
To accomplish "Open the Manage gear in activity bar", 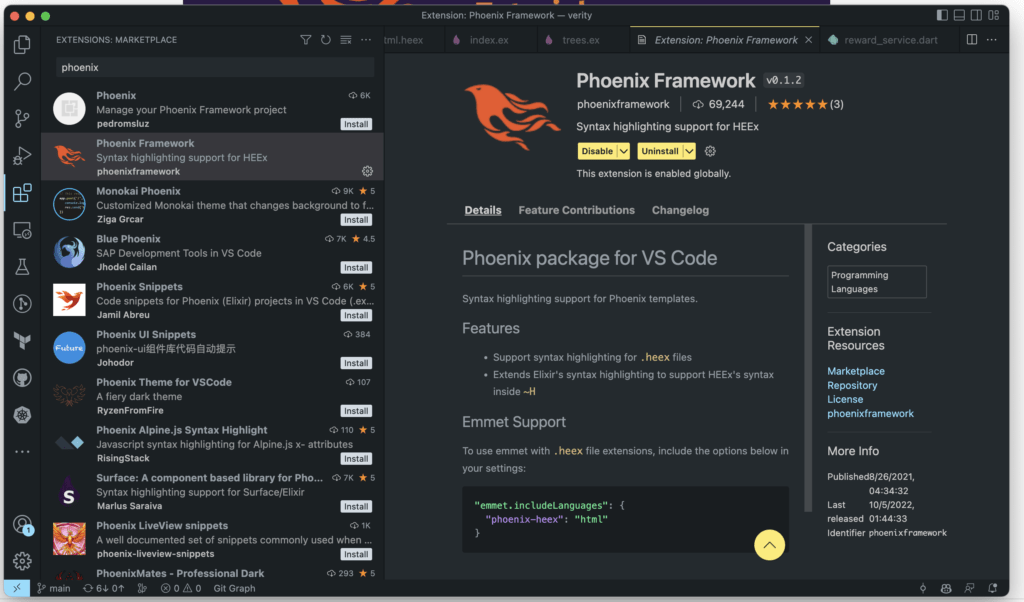I will [x=22, y=561].
